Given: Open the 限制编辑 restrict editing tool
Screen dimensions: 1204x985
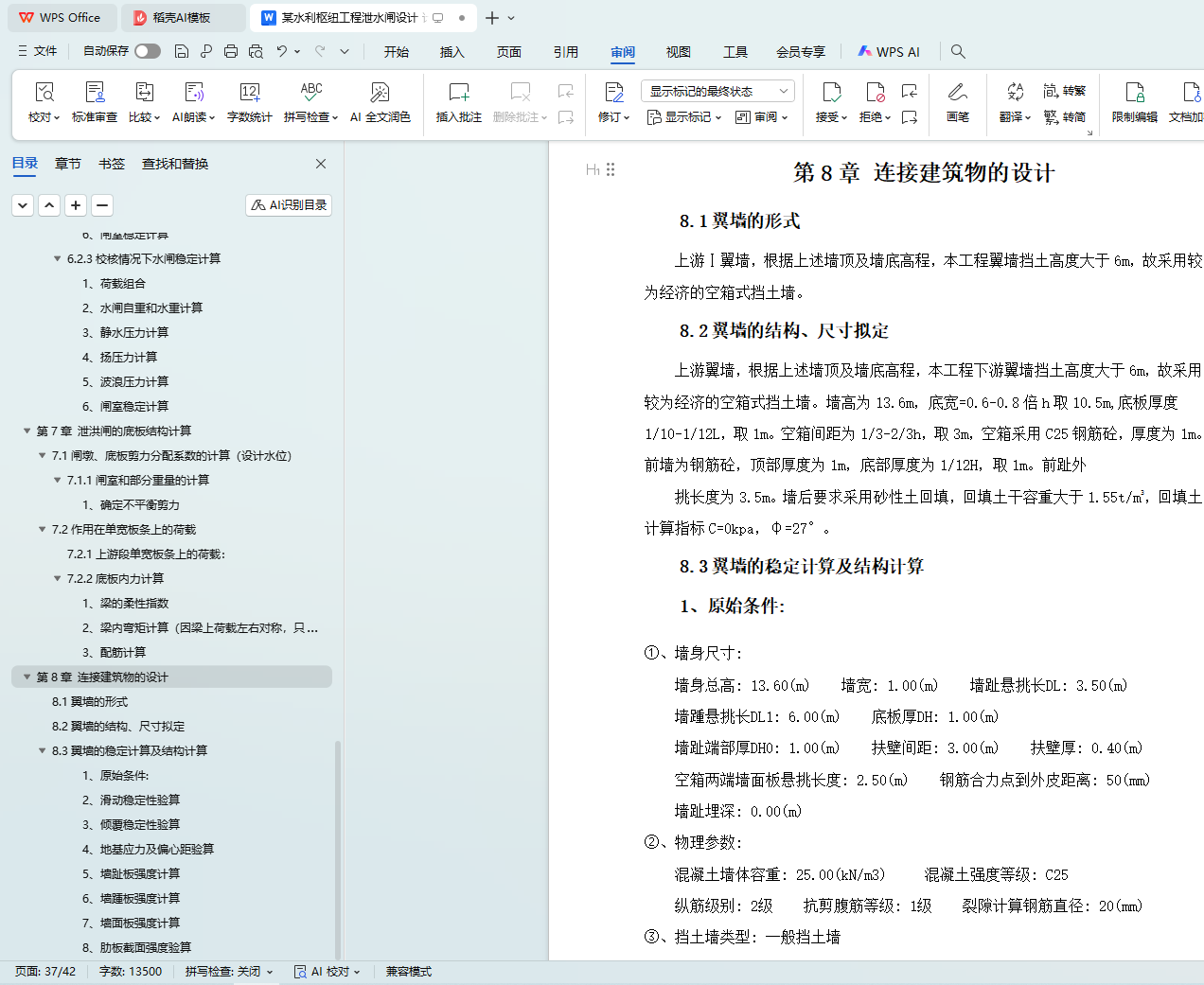Looking at the screenshot, I should pyautogui.click(x=1134, y=93).
